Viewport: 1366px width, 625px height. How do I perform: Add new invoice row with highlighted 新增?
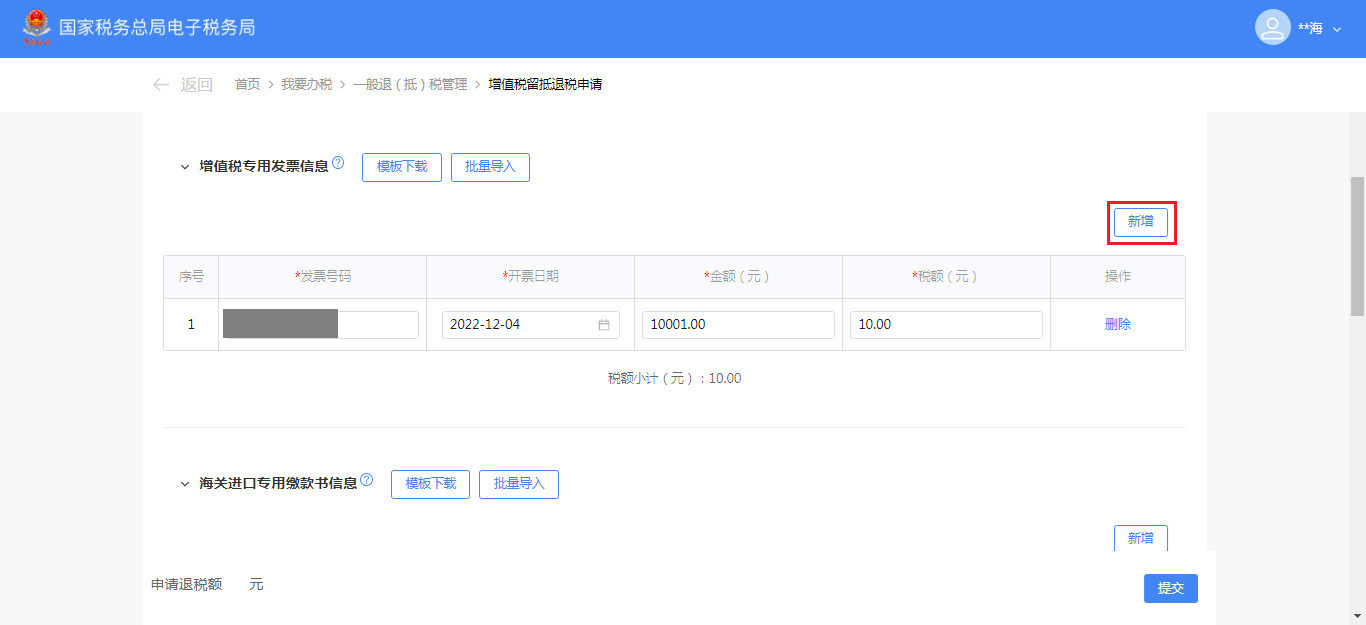[x=1140, y=222]
